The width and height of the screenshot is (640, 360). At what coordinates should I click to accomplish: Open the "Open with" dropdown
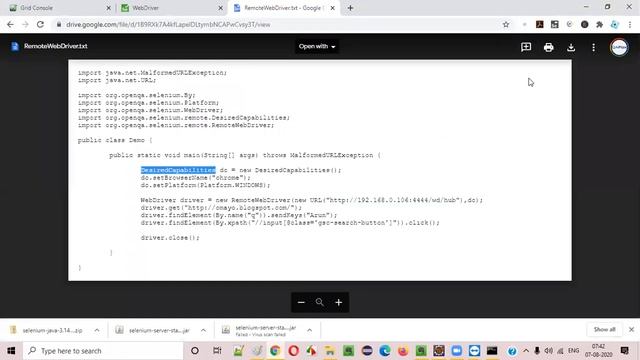pos(317,47)
